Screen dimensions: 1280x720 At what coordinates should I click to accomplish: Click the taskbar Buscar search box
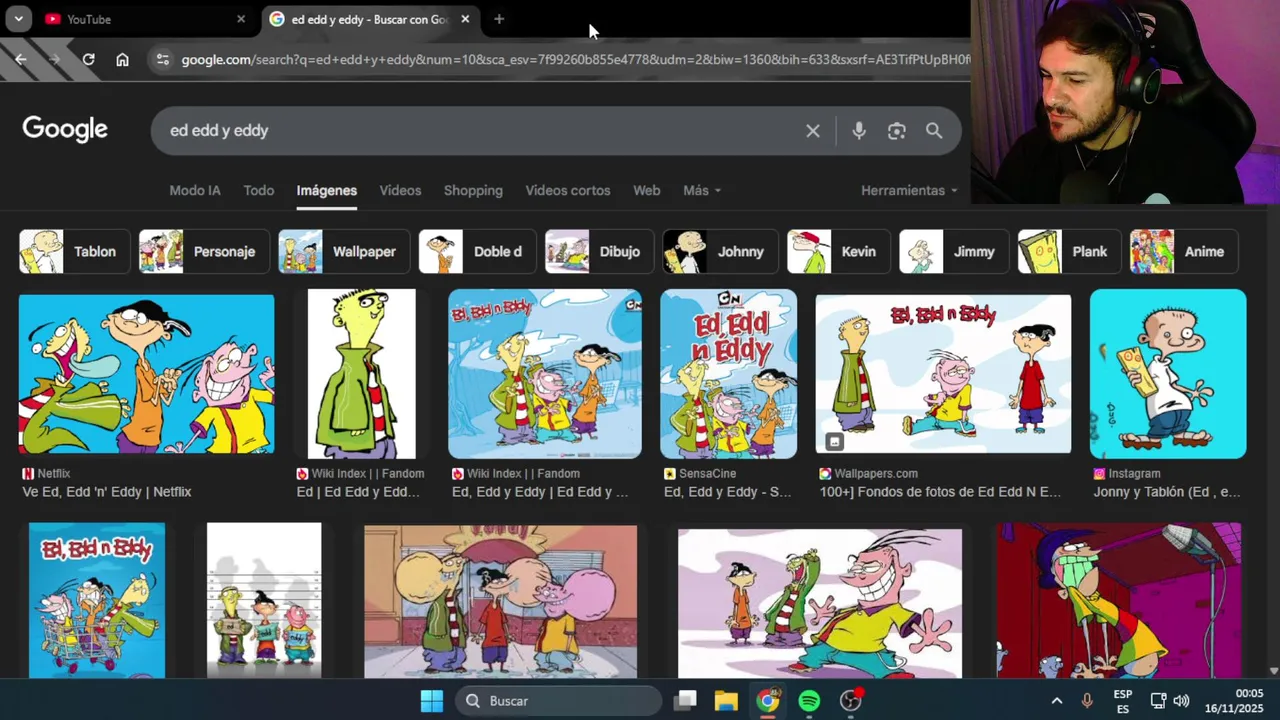559,701
